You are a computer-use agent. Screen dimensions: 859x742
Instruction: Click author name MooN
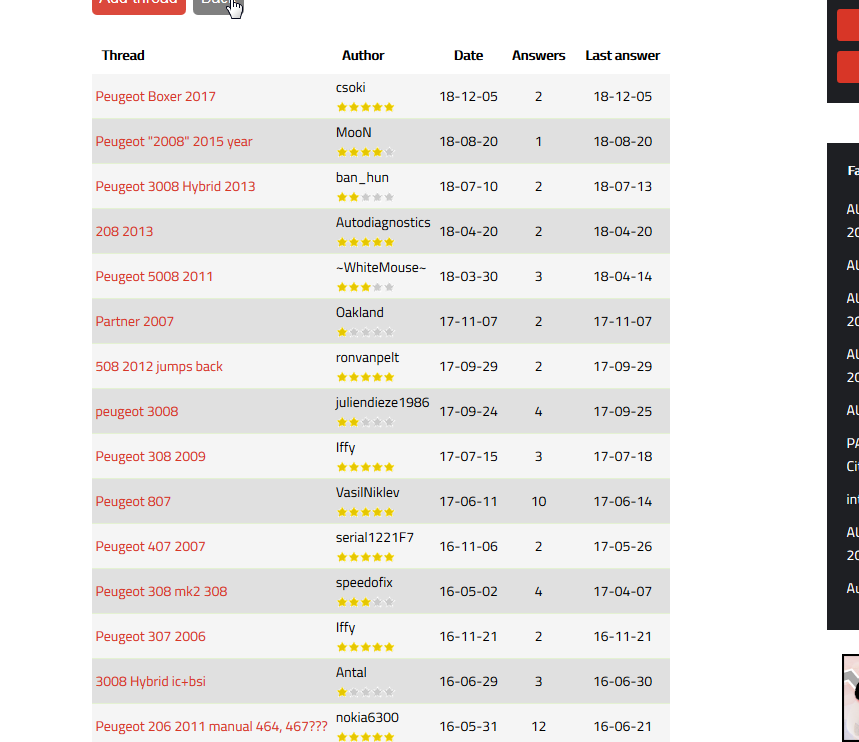point(353,132)
